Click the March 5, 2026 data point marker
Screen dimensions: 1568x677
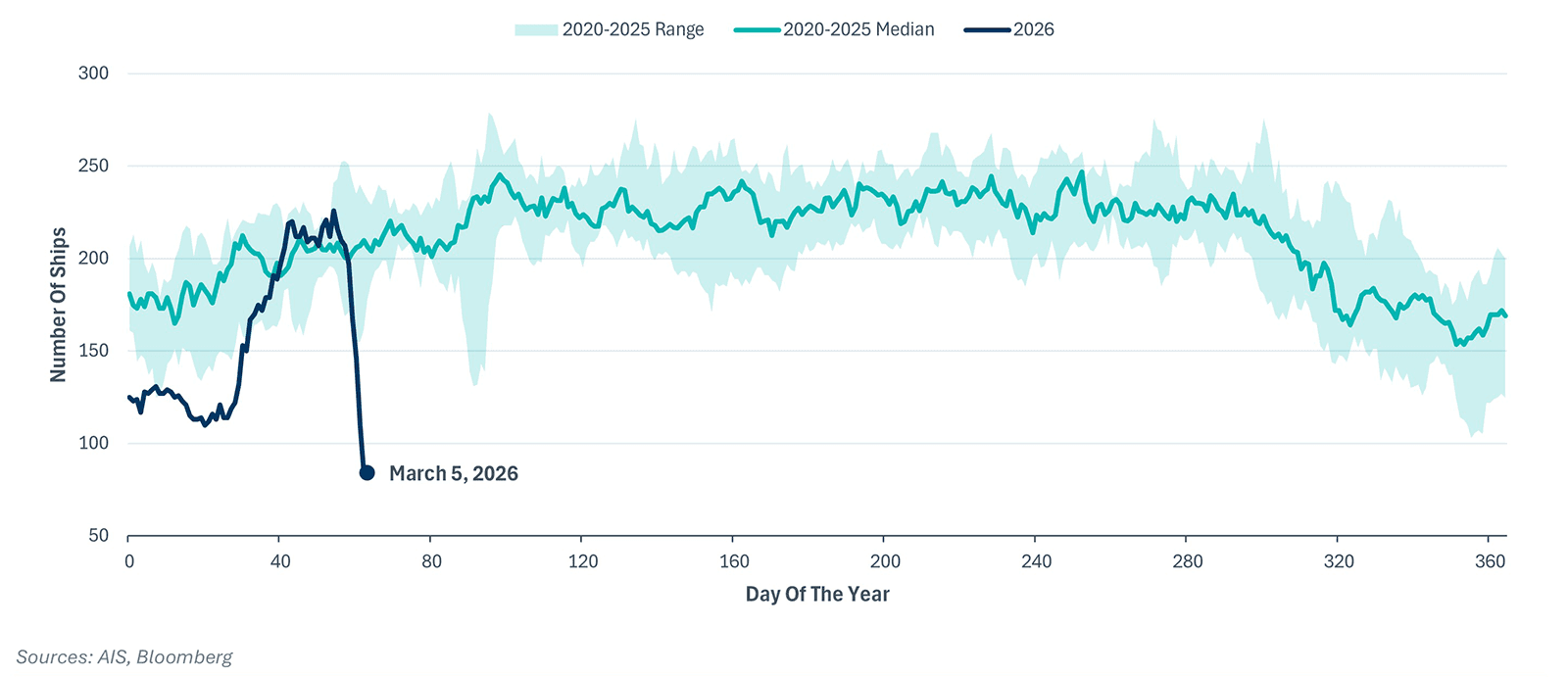367,473
